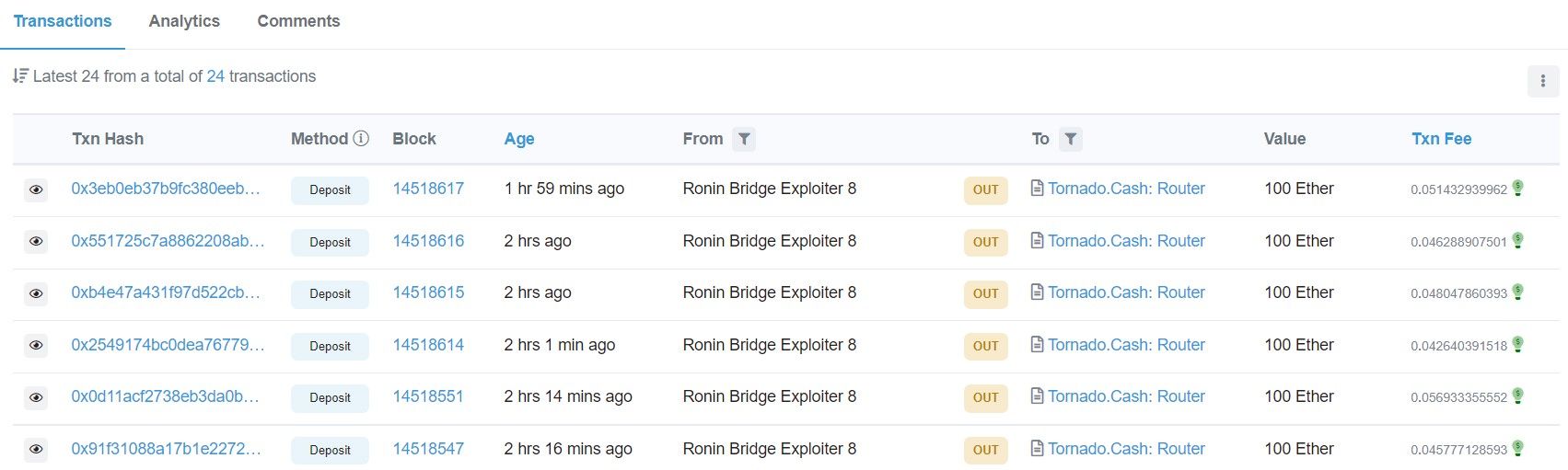Click gas fee icon for 0.056933355552 fee

click(1518, 396)
